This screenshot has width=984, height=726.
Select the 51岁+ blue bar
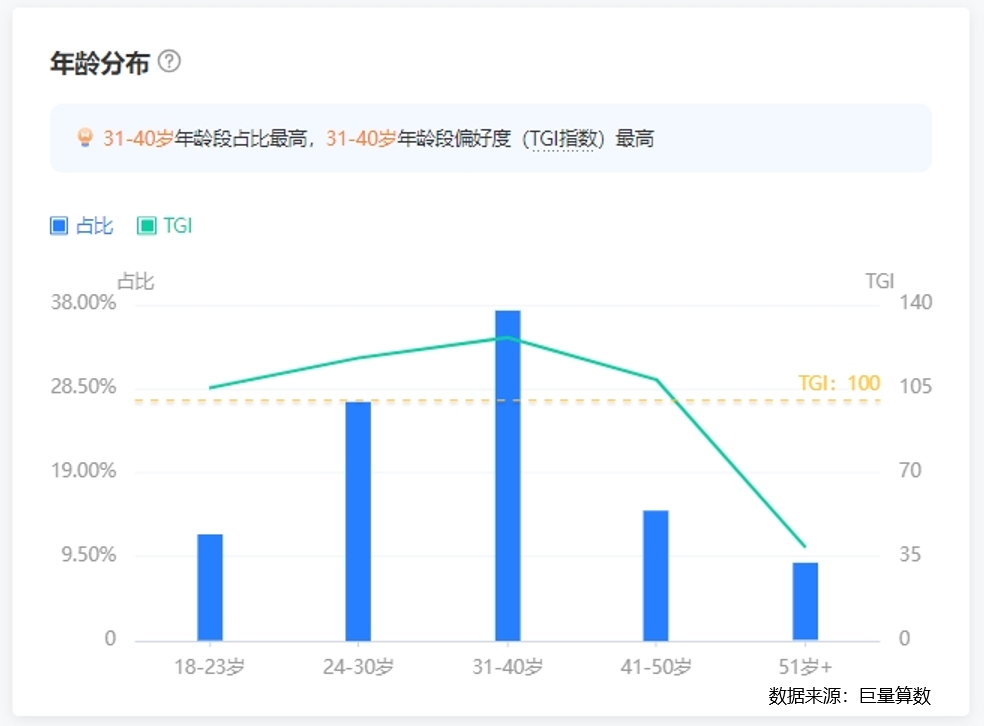coord(805,601)
